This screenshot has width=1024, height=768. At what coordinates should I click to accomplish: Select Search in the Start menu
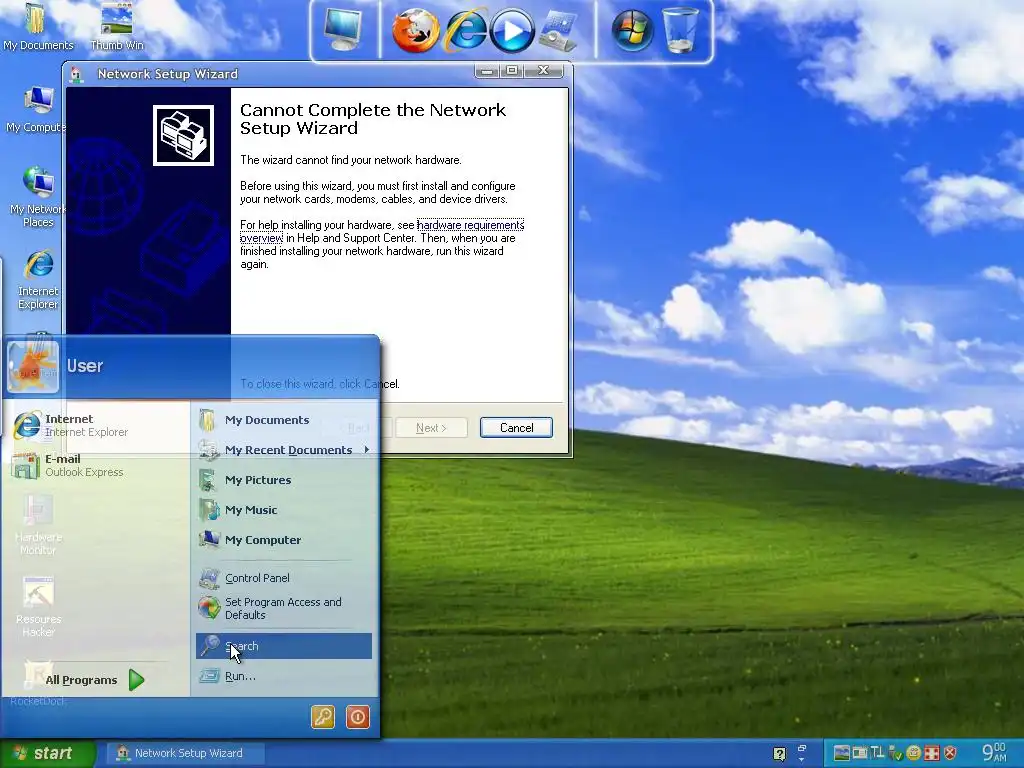point(283,646)
